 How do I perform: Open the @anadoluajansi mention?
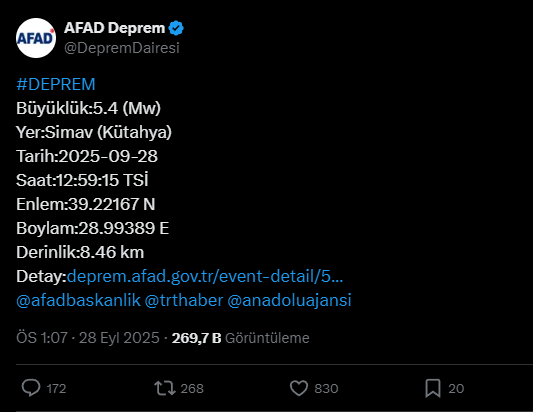[289, 300]
